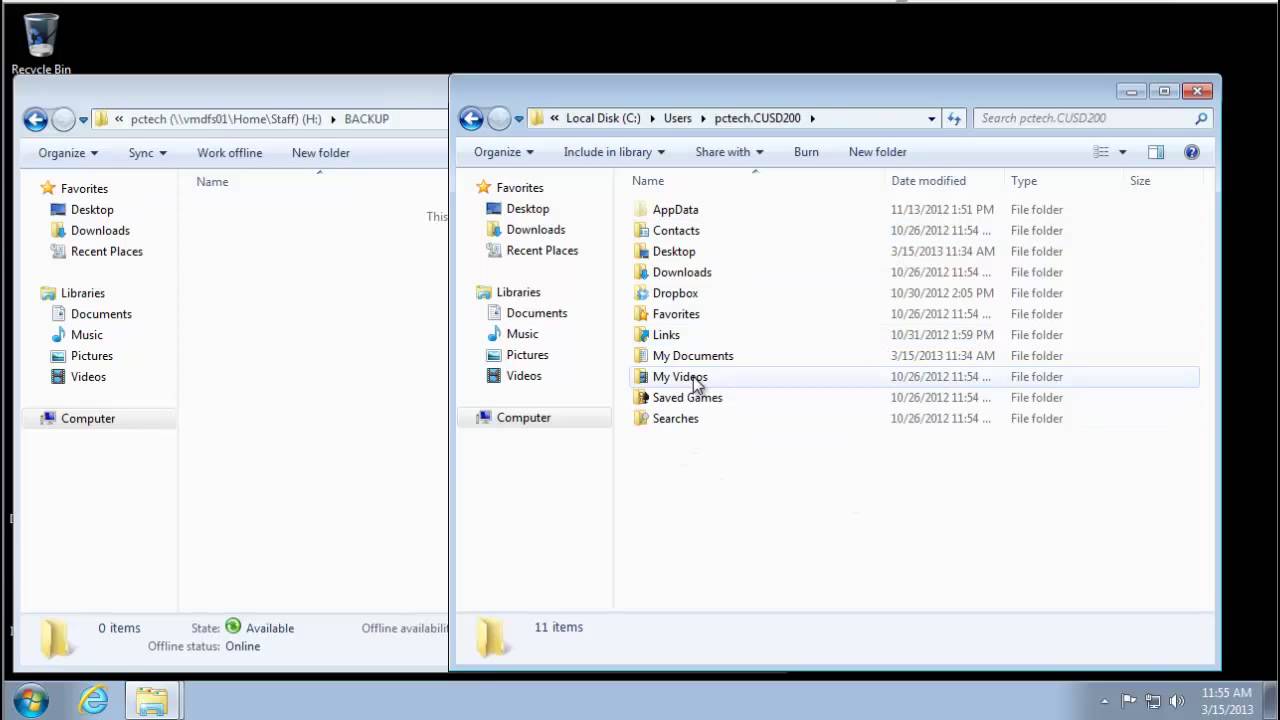Click Work offline in BACKUP window
This screenshot has height=720, width=1280.
pyautogui.click(x=229, y=153)
